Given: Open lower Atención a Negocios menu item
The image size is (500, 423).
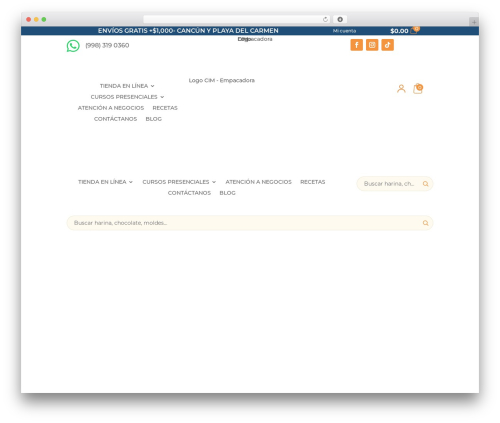Looking at the screenshot, I should [259, 182].
